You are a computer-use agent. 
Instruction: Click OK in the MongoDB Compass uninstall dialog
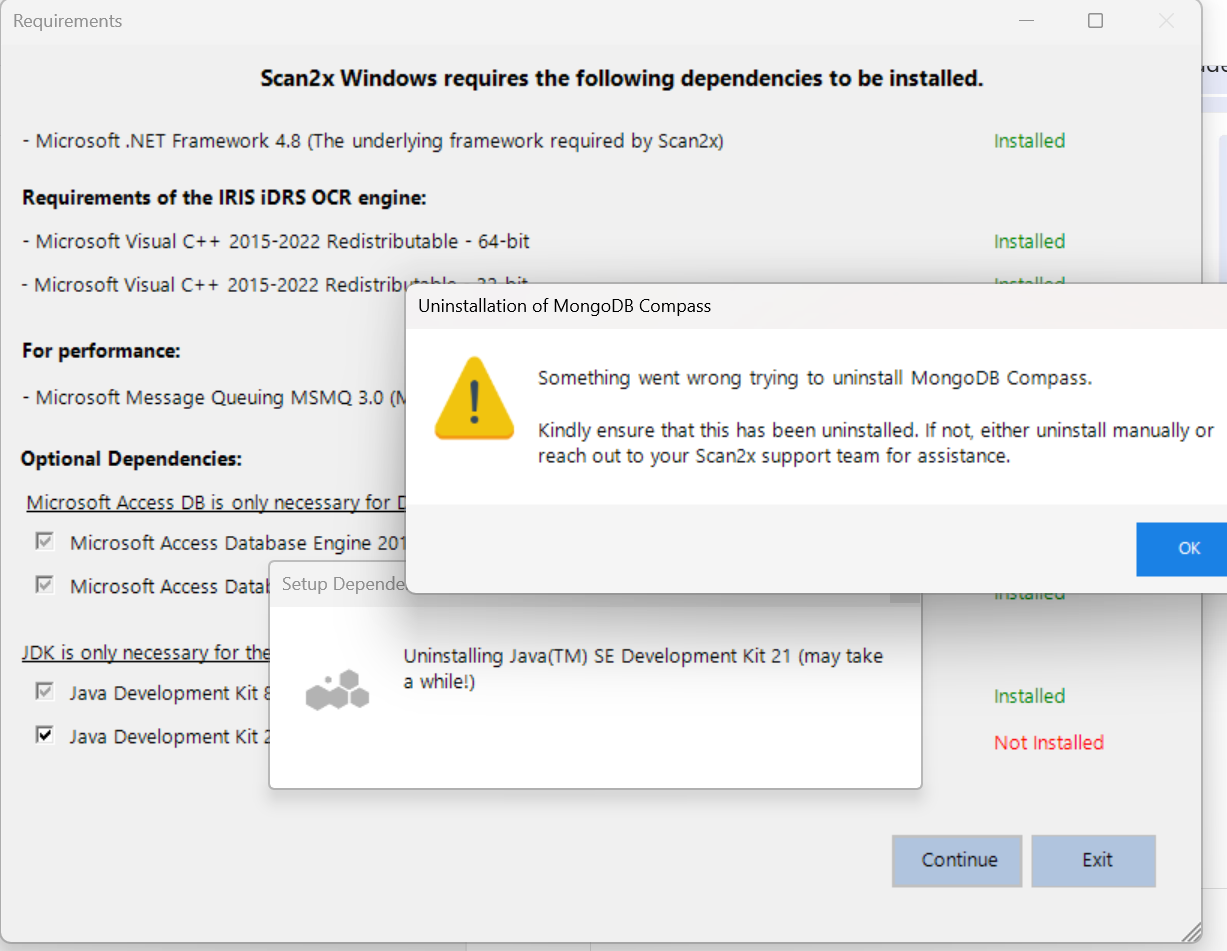[x=1187, y=549]
